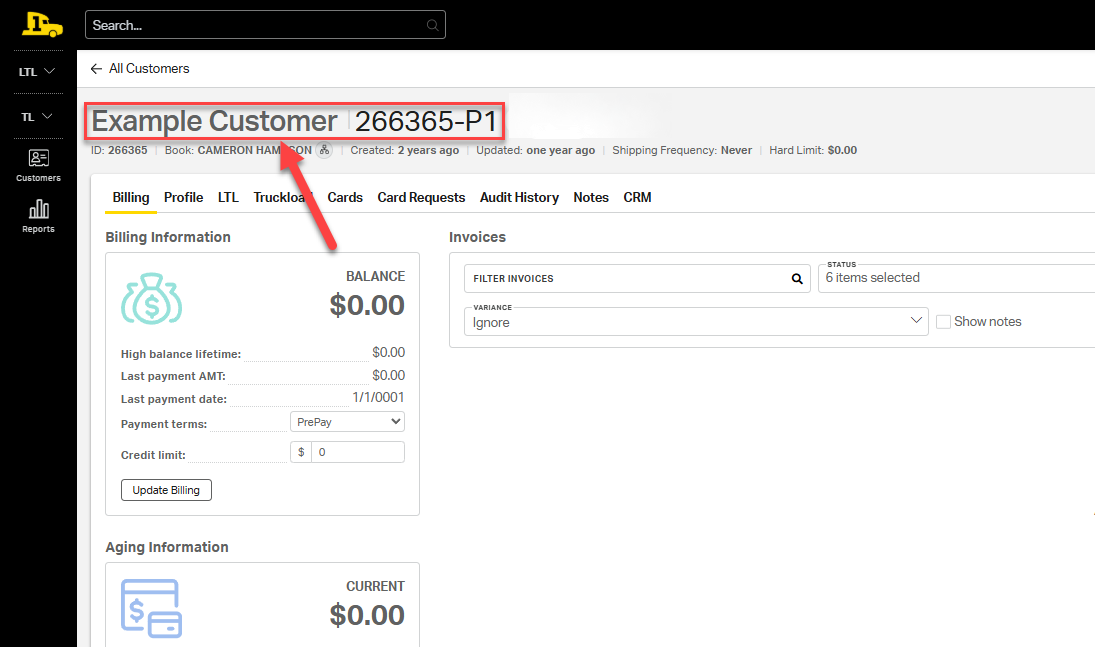The width and height of the screenshot is (1095, 647).
Task: Open the Variance dropdown showing Ignore
Action: pyautogui.click(x=696, y=321)
